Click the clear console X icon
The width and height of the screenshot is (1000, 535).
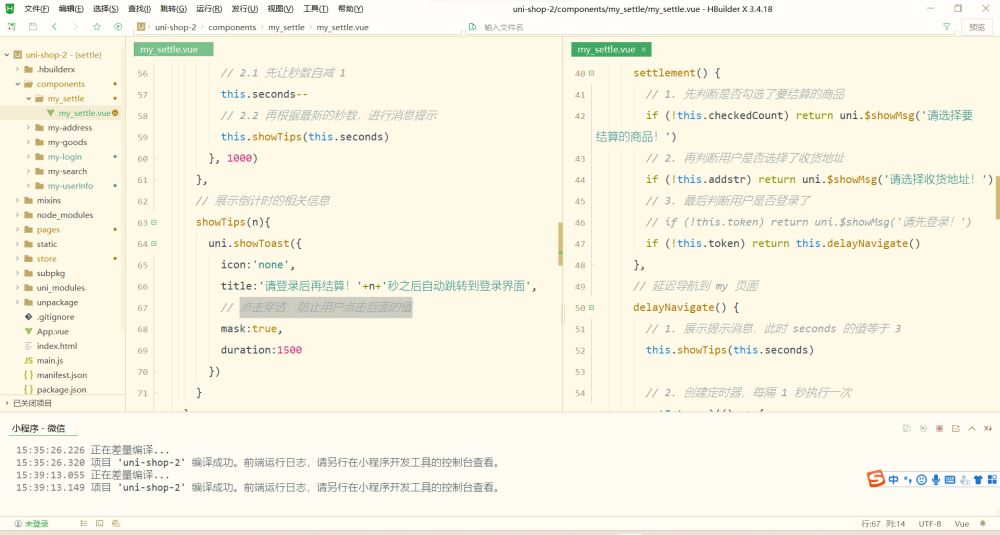pyautogui.click(x=987, y=428)
